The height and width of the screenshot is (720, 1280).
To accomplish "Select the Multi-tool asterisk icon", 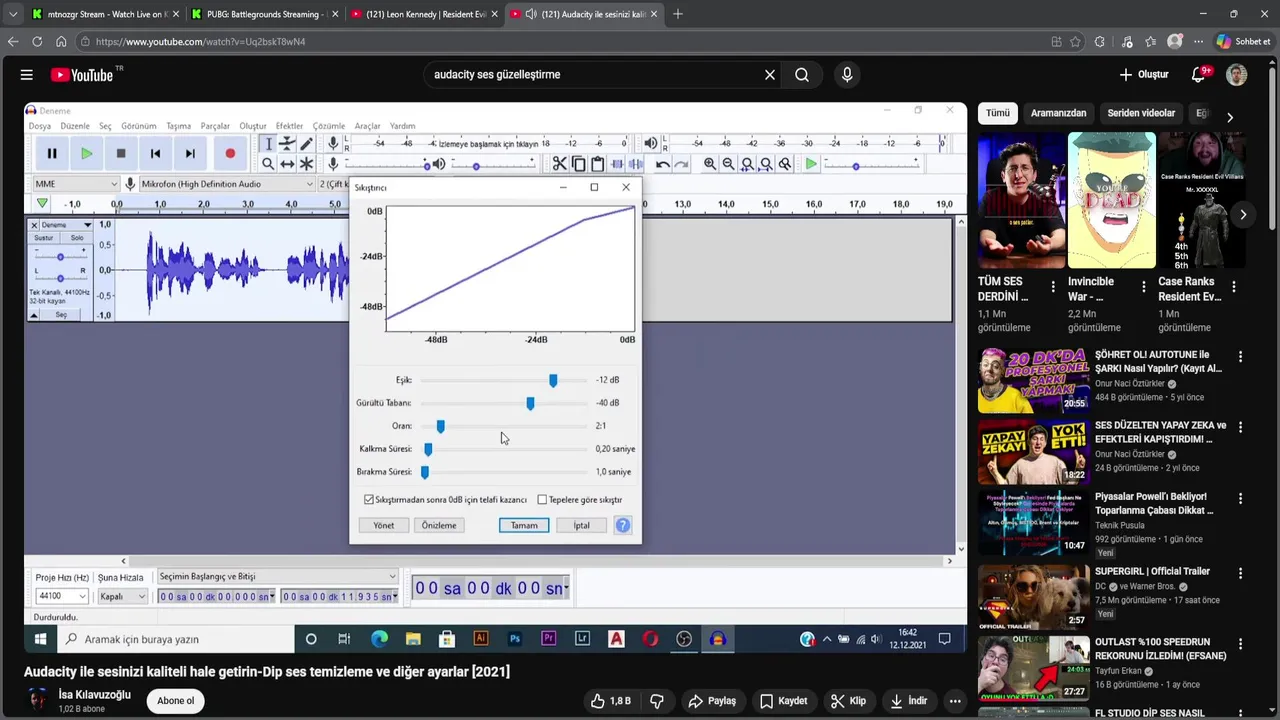I will coord(307,164).
